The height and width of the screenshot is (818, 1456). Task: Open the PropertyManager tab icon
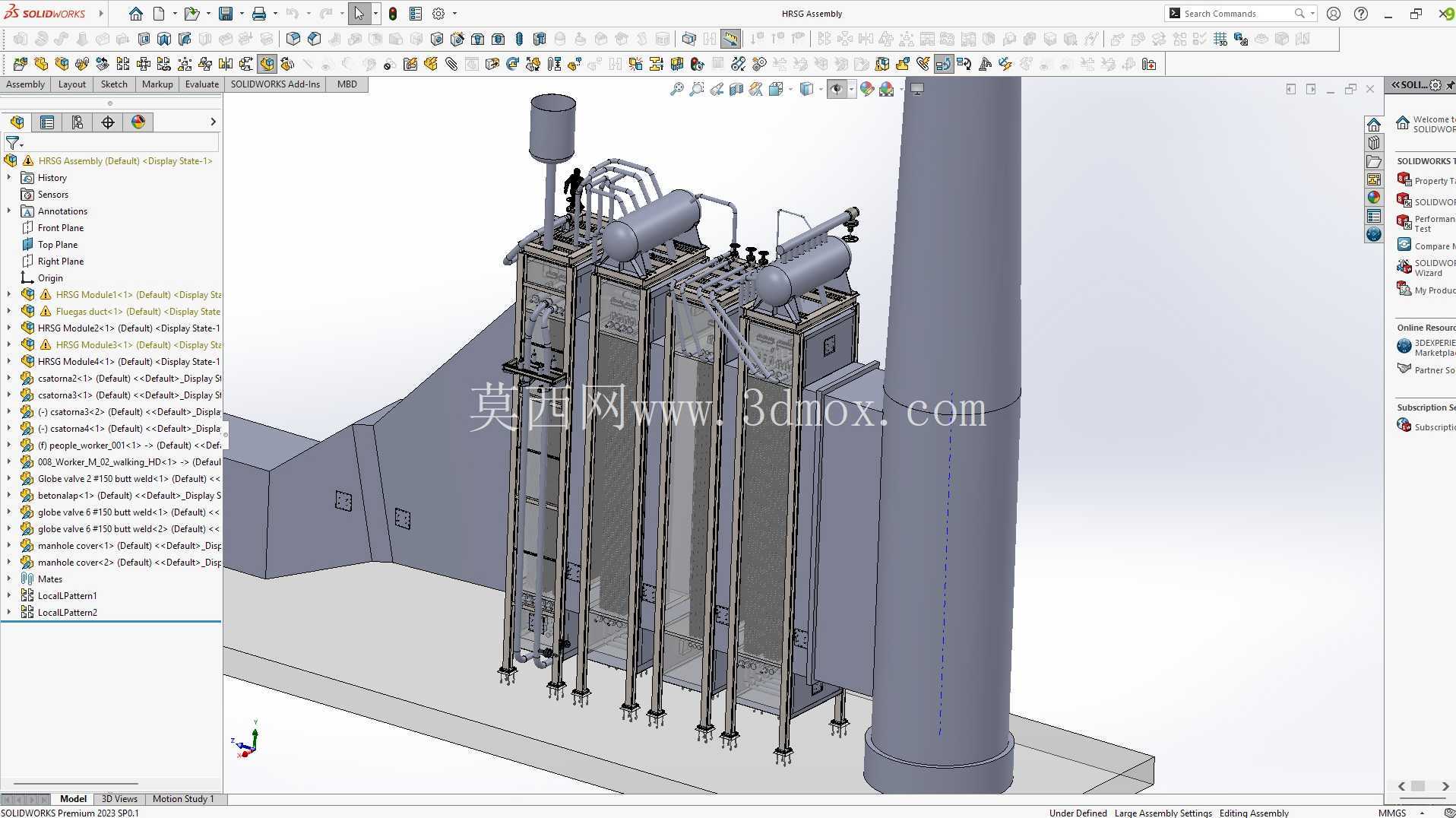click(47, 122)
